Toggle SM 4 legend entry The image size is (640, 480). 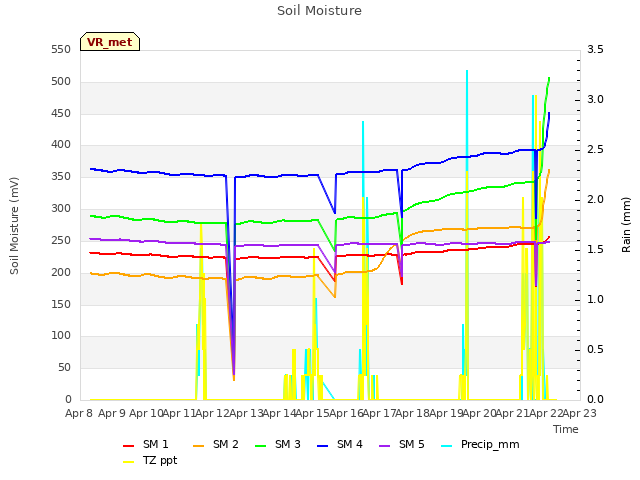340,444
